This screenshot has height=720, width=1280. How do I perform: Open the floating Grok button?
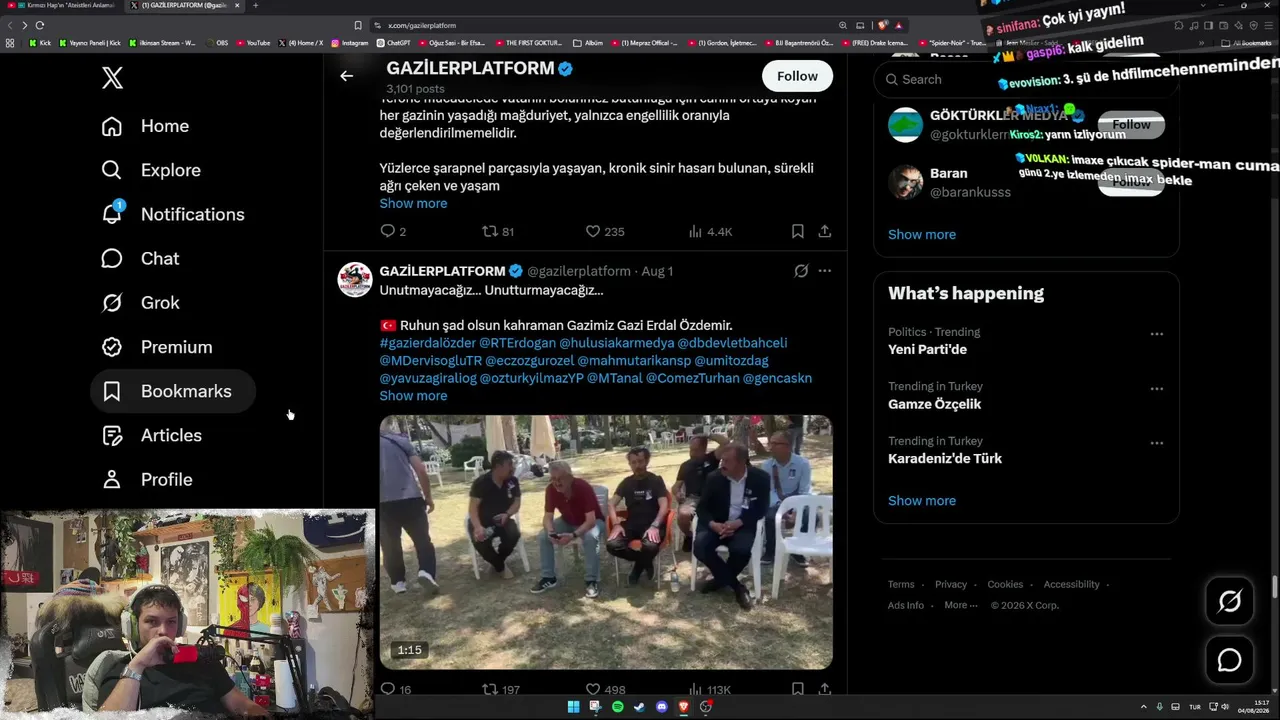(1229, 601)
